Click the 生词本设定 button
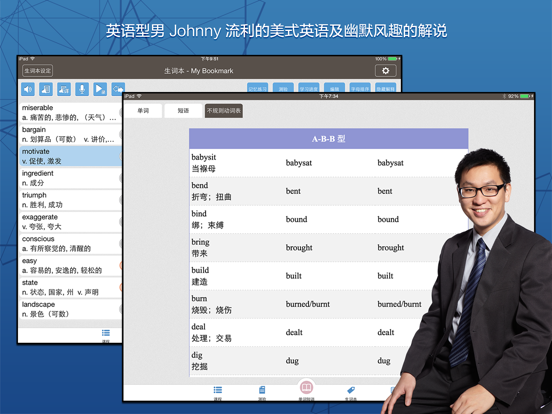Viewport: 552px width, 414px height. pyautogui.click(x=38, y=71)
